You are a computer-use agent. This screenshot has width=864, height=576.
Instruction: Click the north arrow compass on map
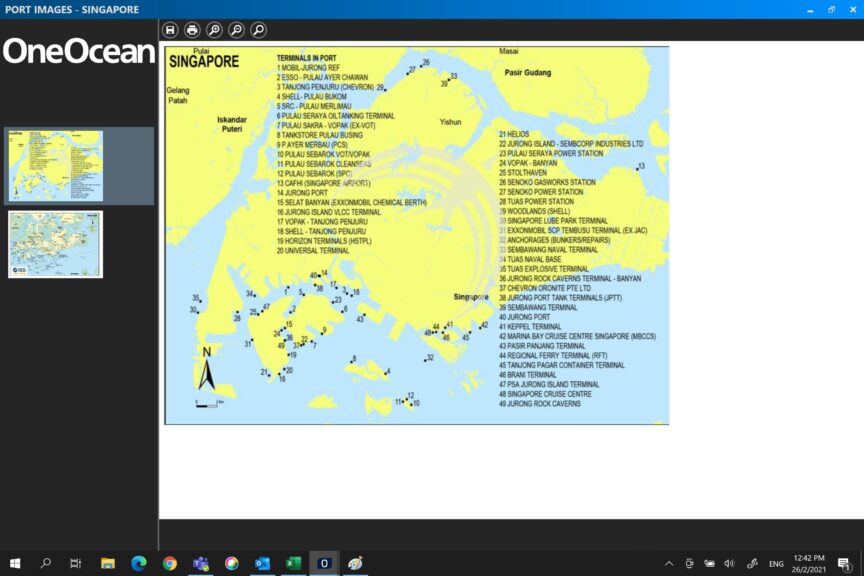coord(207,368)
